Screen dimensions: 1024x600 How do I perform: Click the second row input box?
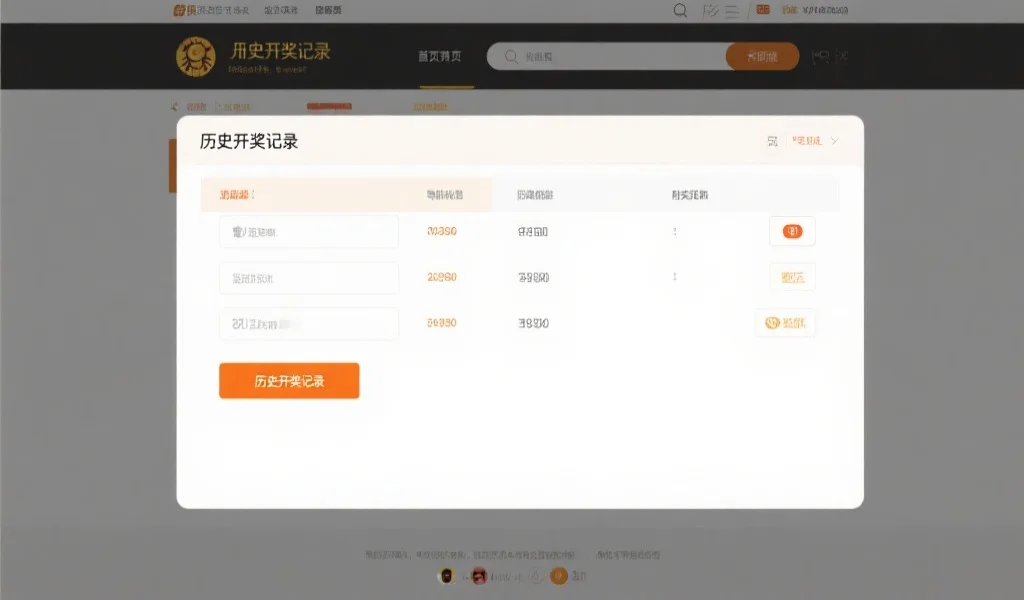(309, 278)
